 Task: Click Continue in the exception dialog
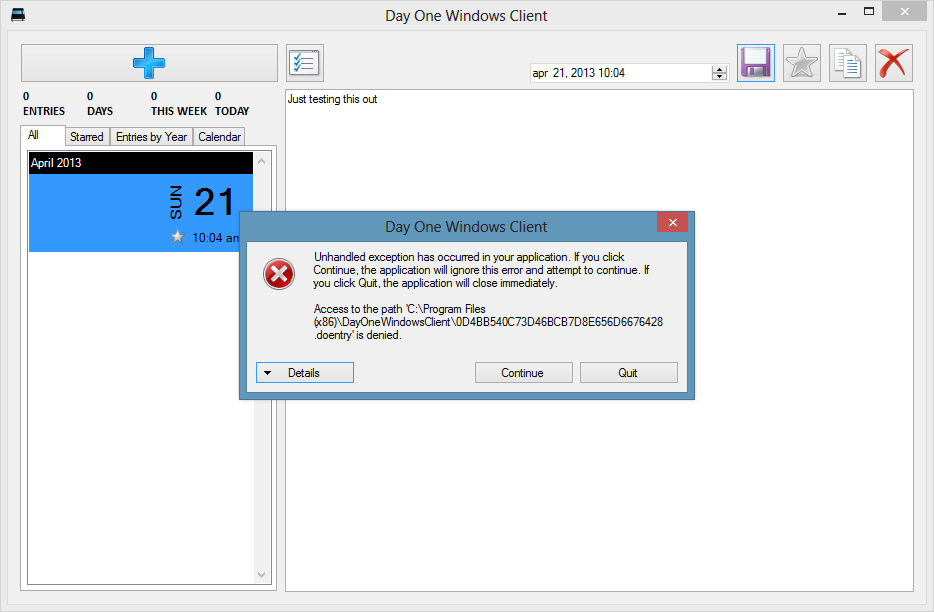pos(523,372)
